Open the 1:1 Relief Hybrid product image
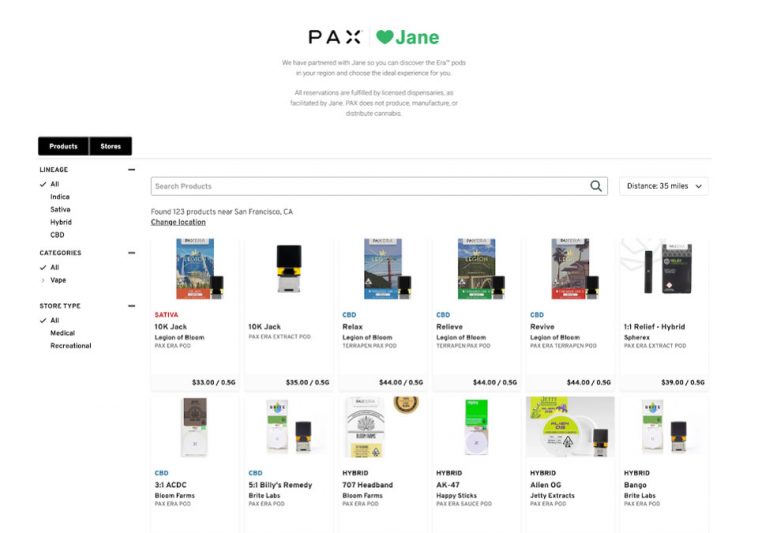This screenshot has height=533, width=758. pyautogui.click(x=663, y=269)
